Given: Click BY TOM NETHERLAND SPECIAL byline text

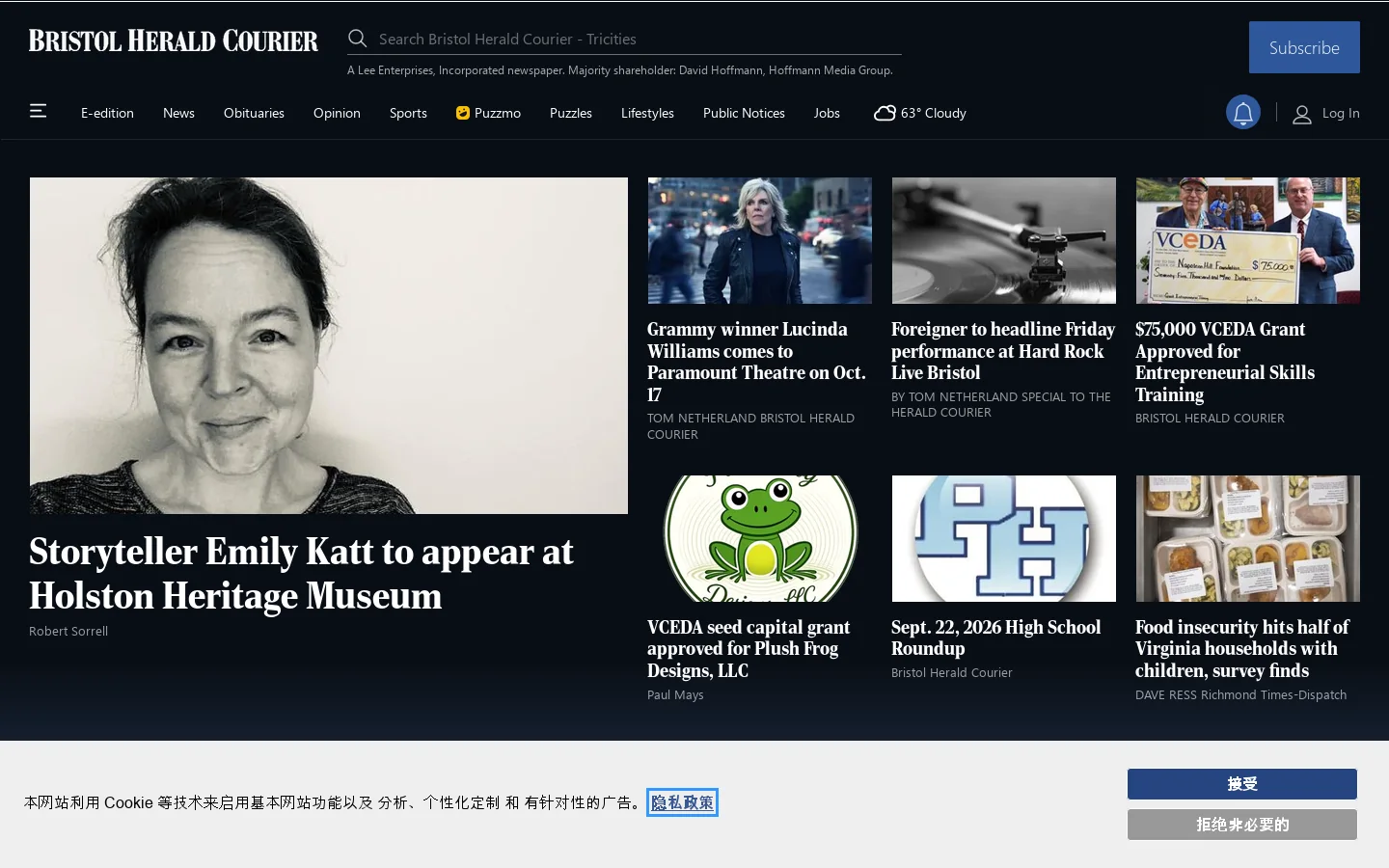Looking at the screenshot, I should 1001,404.
